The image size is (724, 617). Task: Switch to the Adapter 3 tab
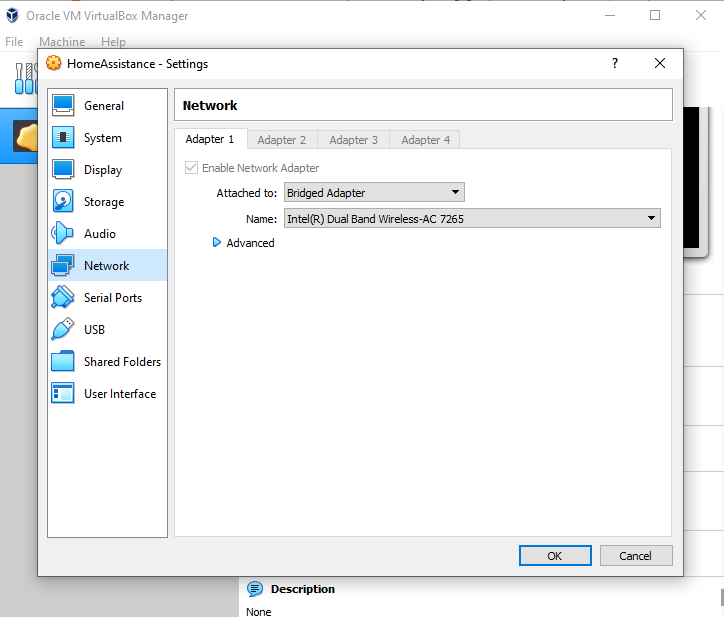pos(354,140)
